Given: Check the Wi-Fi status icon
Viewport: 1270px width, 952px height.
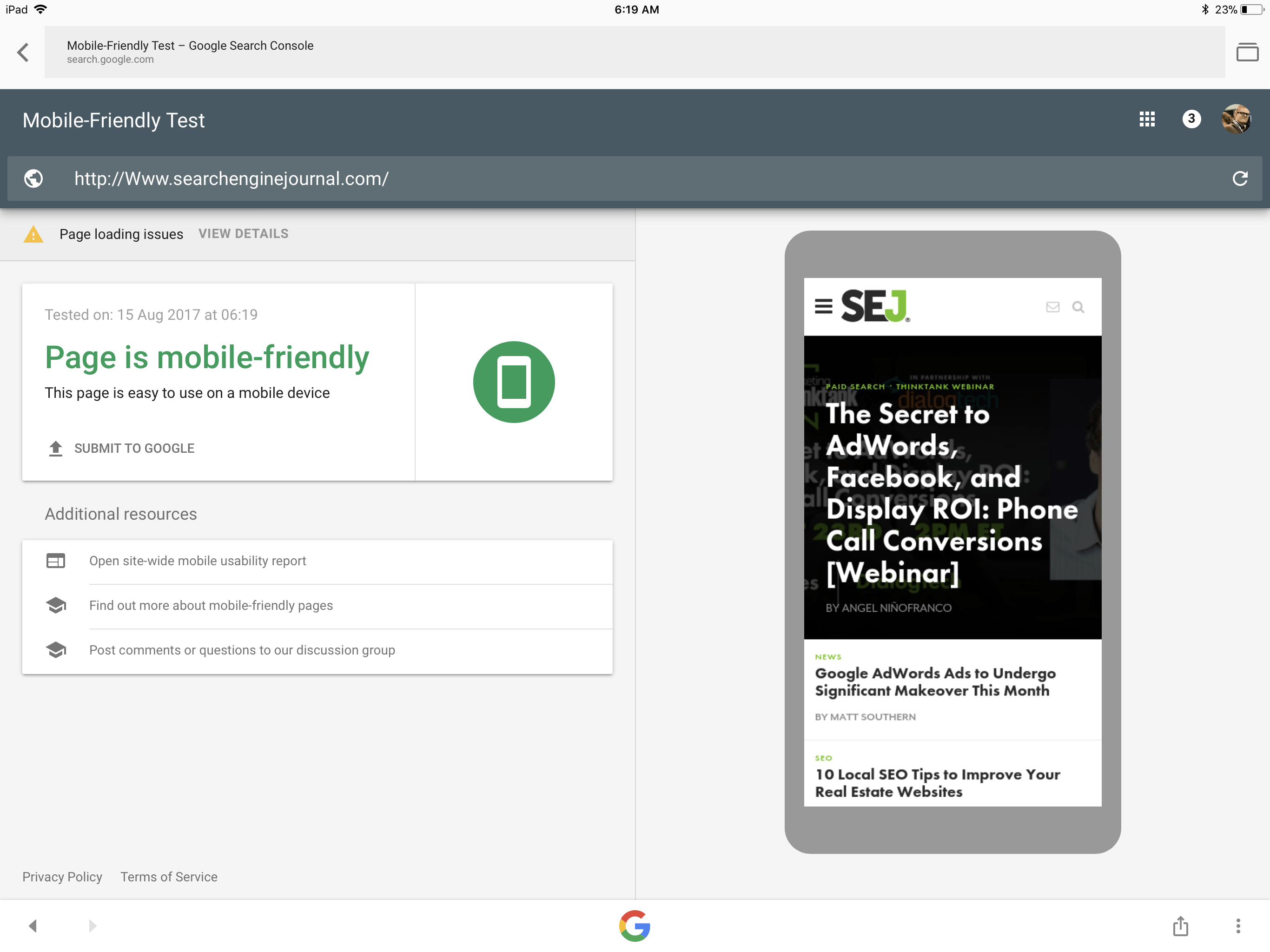Looking at the screenshot, I should click(41, 10).
